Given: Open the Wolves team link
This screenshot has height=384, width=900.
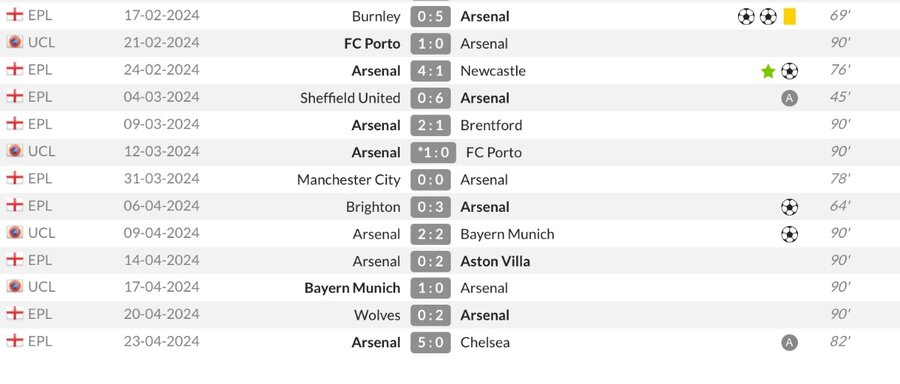Looking at the screenshot, I should [x=377, y=315].
